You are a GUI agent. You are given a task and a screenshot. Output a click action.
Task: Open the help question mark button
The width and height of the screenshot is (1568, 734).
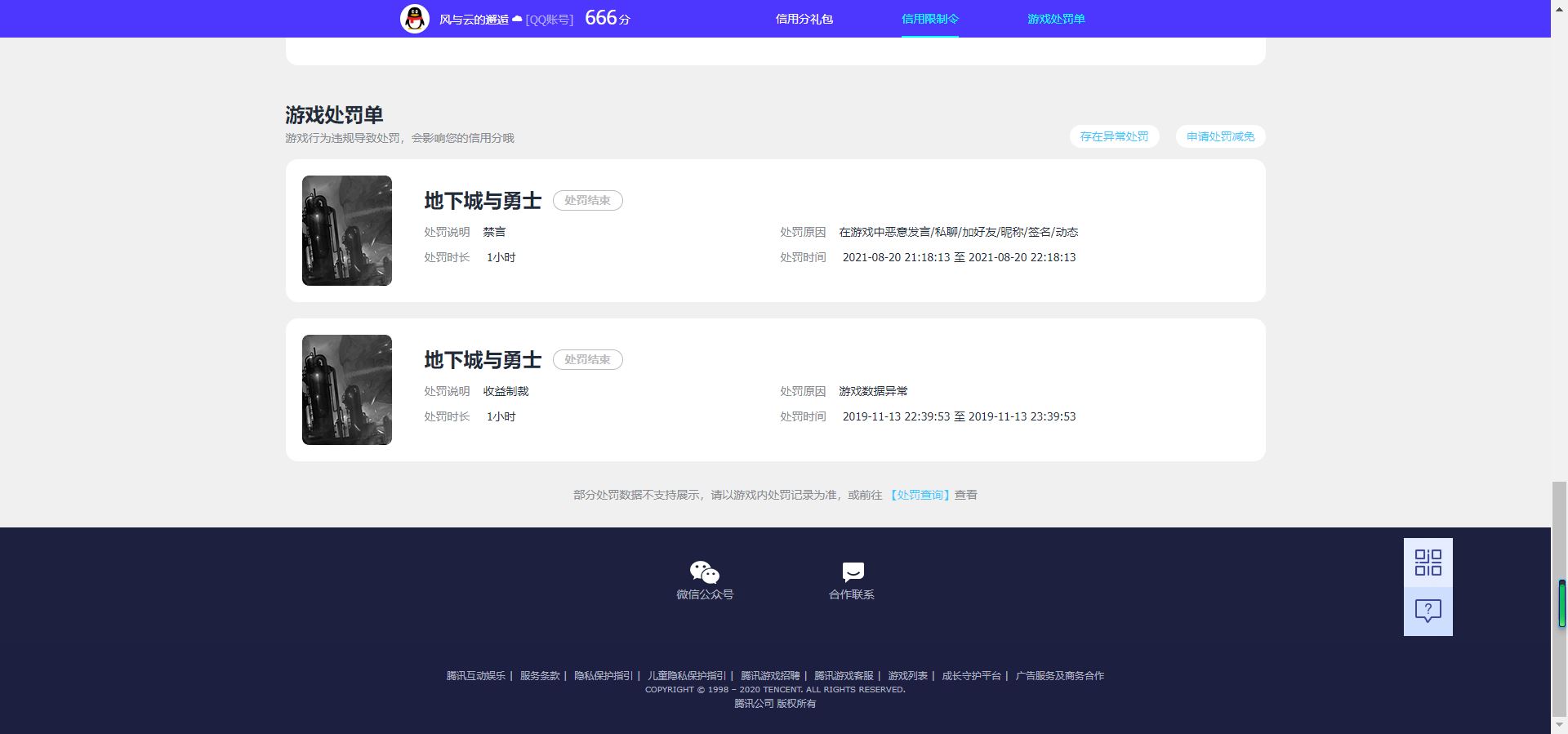(x=1428, y=611)
